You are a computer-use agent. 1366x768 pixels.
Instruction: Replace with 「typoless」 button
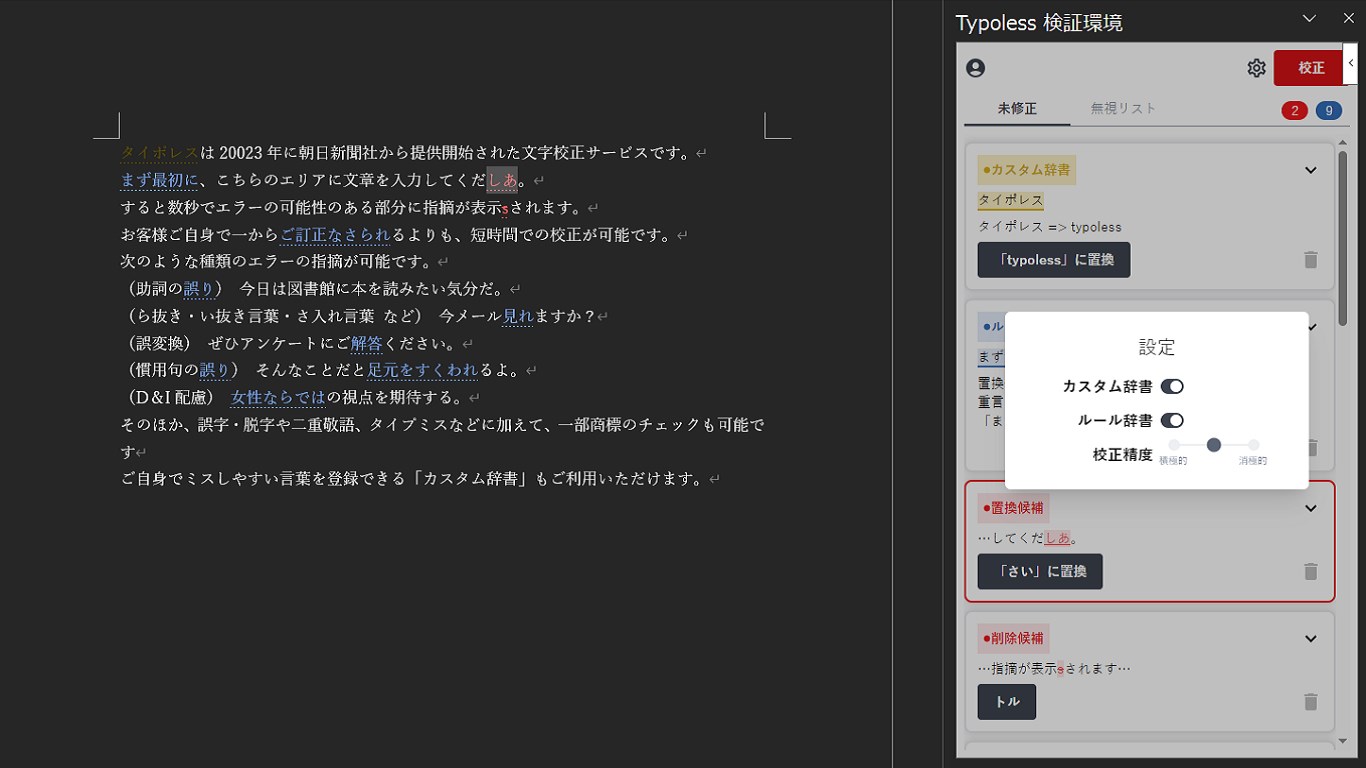(1054, 260)
